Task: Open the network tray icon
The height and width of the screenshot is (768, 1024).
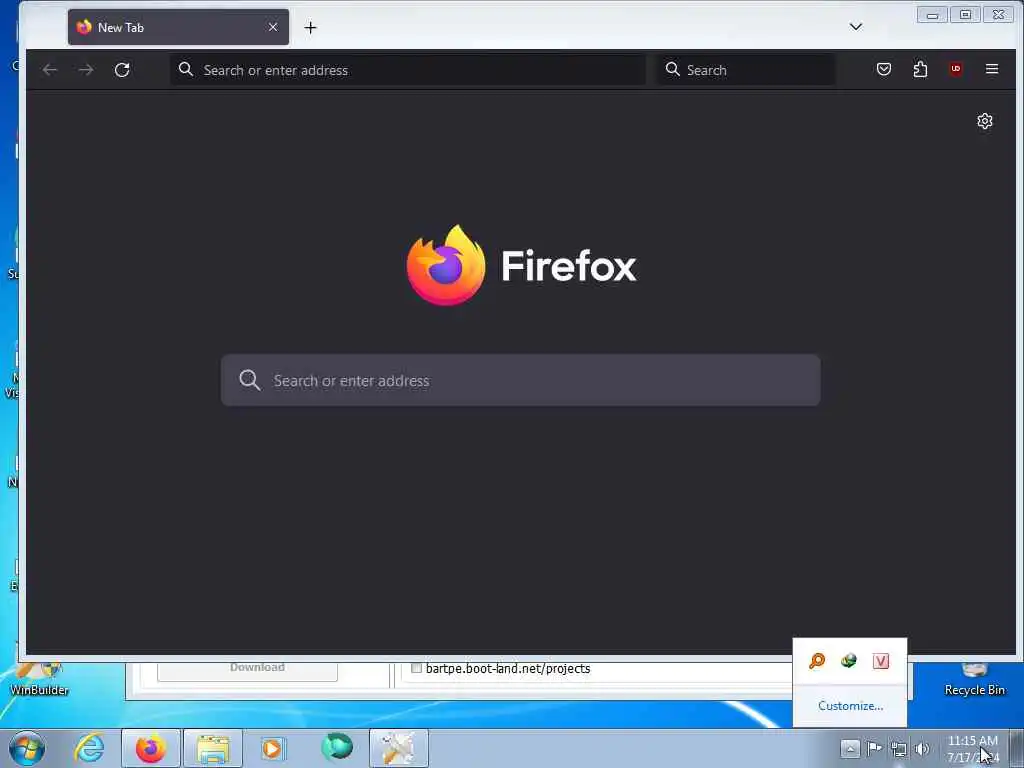Action: point(899,749)
